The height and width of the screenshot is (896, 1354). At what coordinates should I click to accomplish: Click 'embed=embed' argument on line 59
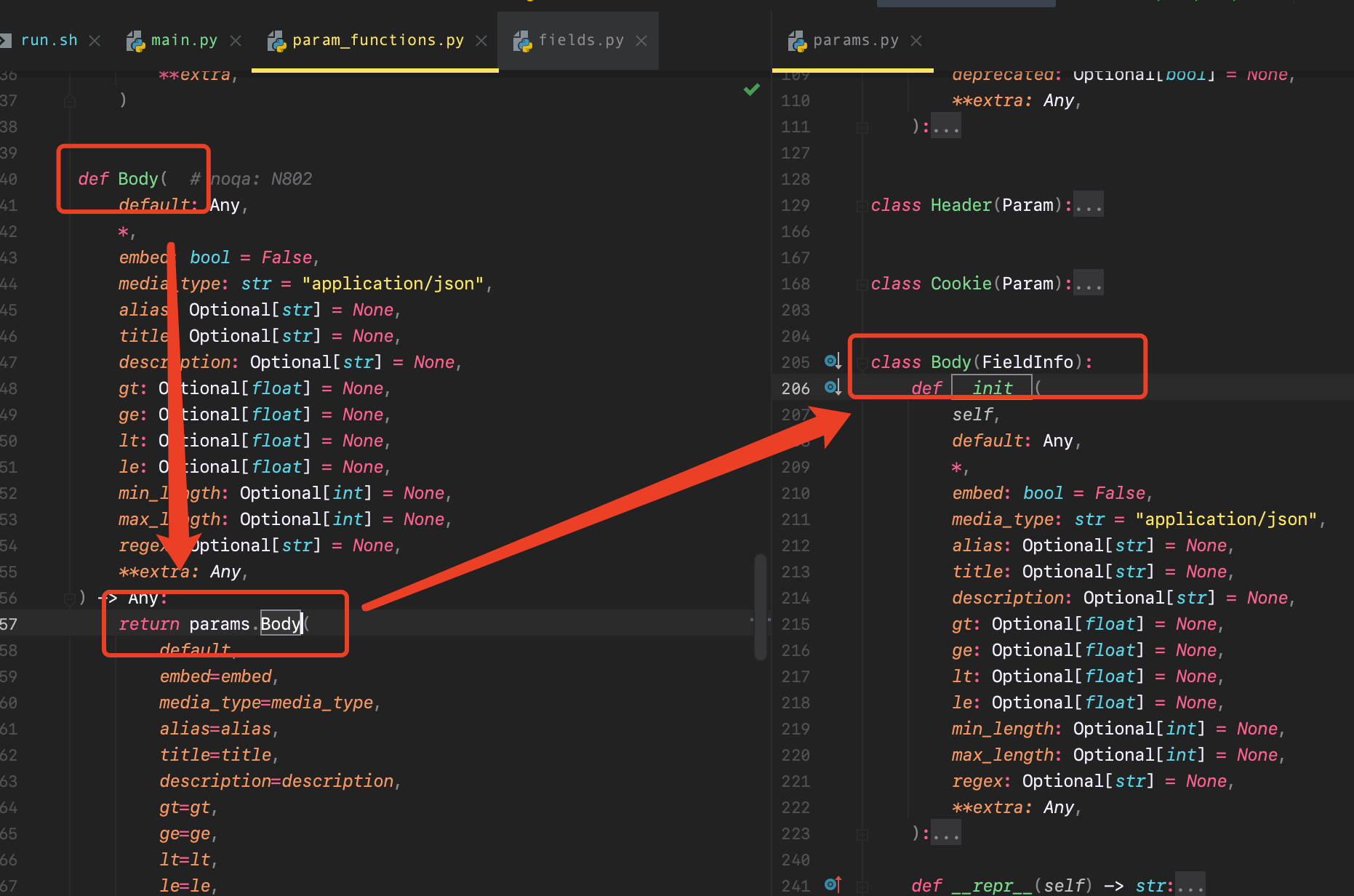(x=215, y=676)
